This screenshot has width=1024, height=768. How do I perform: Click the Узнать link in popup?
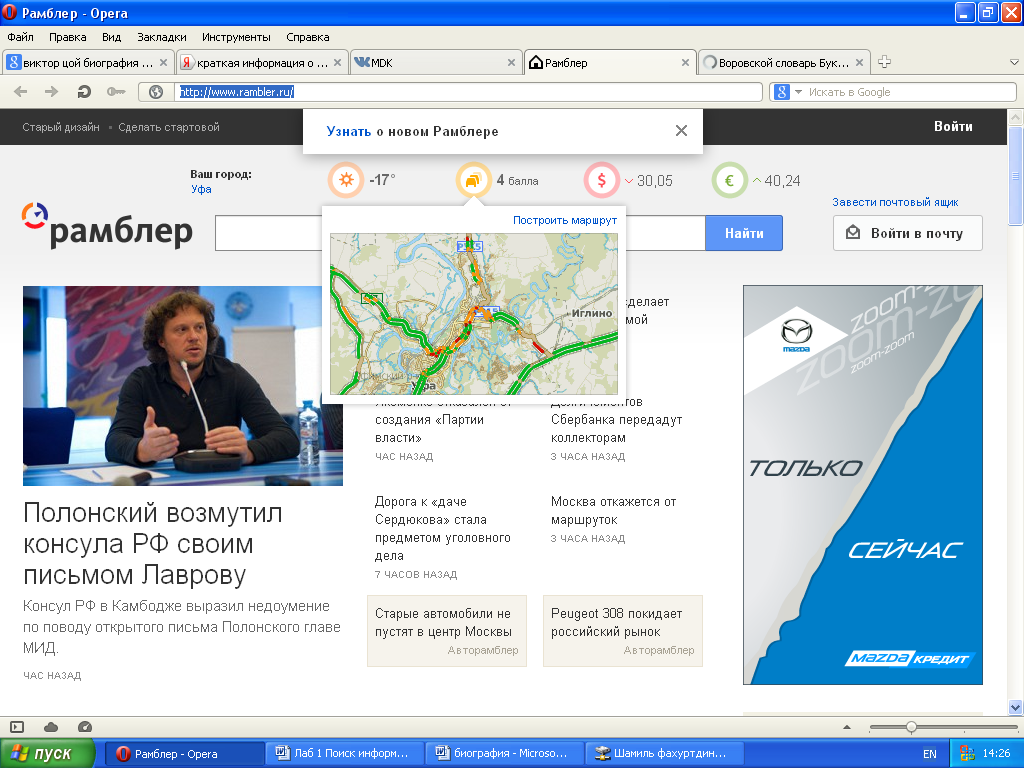click(x=349, y=131)
